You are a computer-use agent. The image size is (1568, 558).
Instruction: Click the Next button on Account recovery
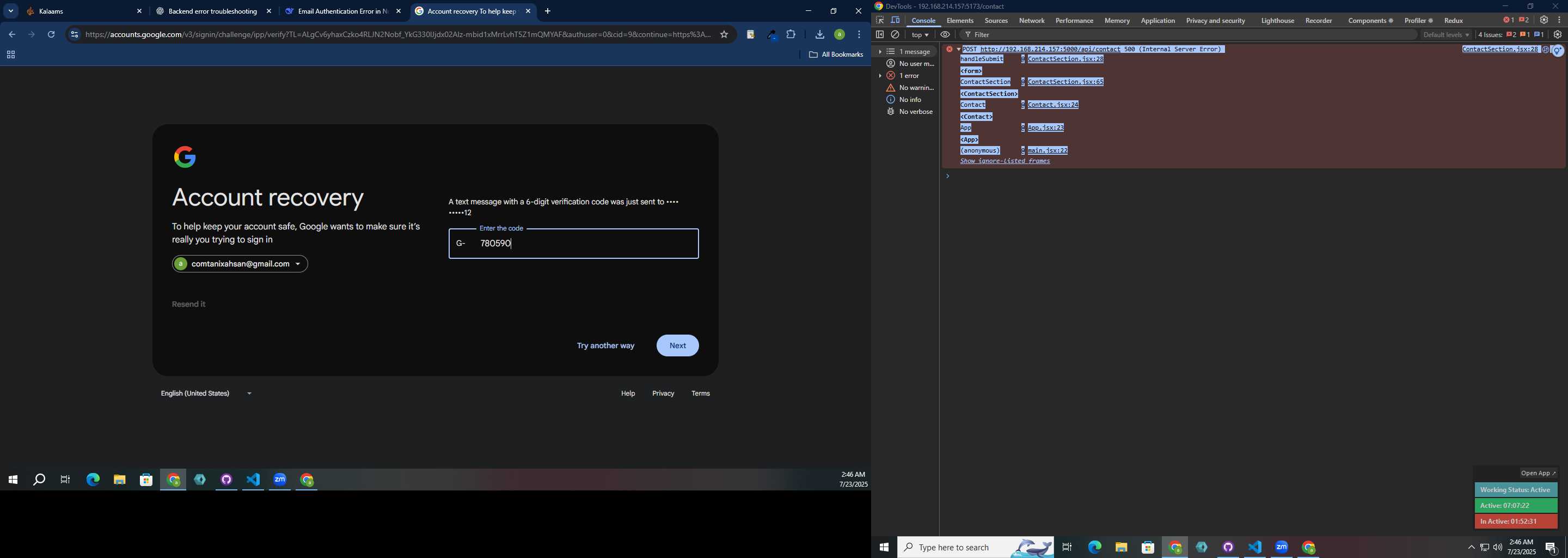[677, 345]
